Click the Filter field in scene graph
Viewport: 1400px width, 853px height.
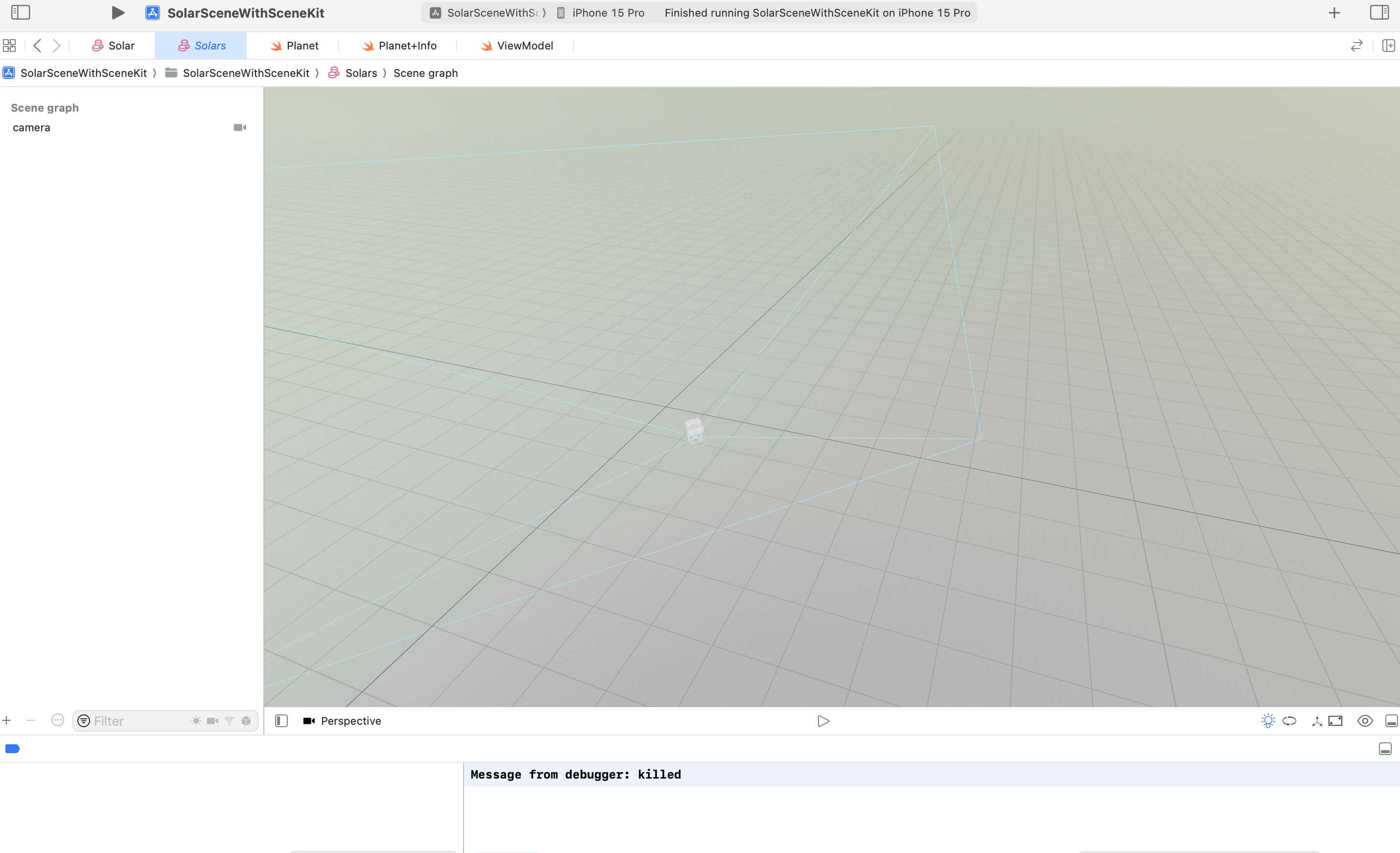(x=137, y=721)
